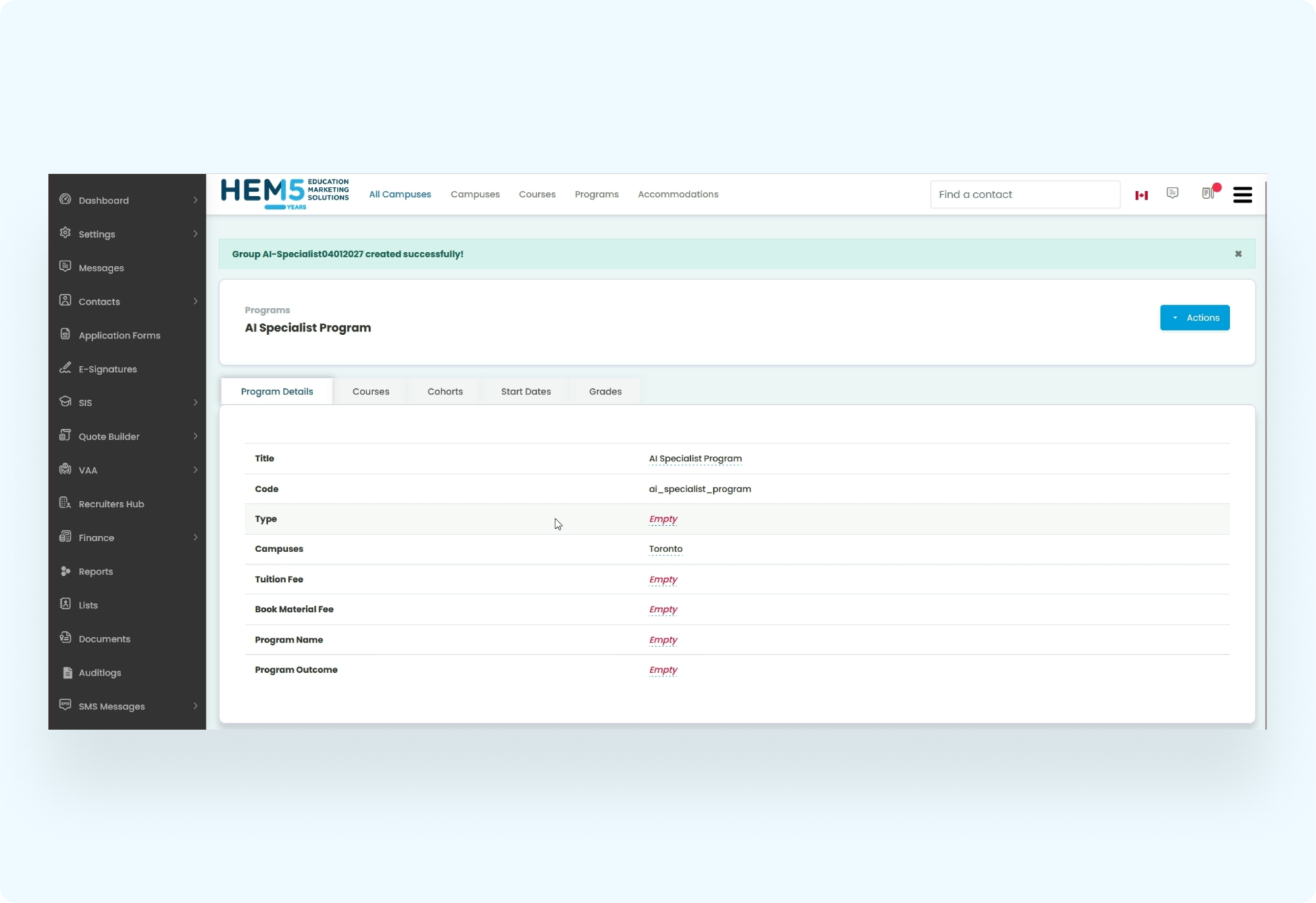Switch to the Start Dates tab
This screenshot has width=1316, height=903.
(x=526, y=392)
